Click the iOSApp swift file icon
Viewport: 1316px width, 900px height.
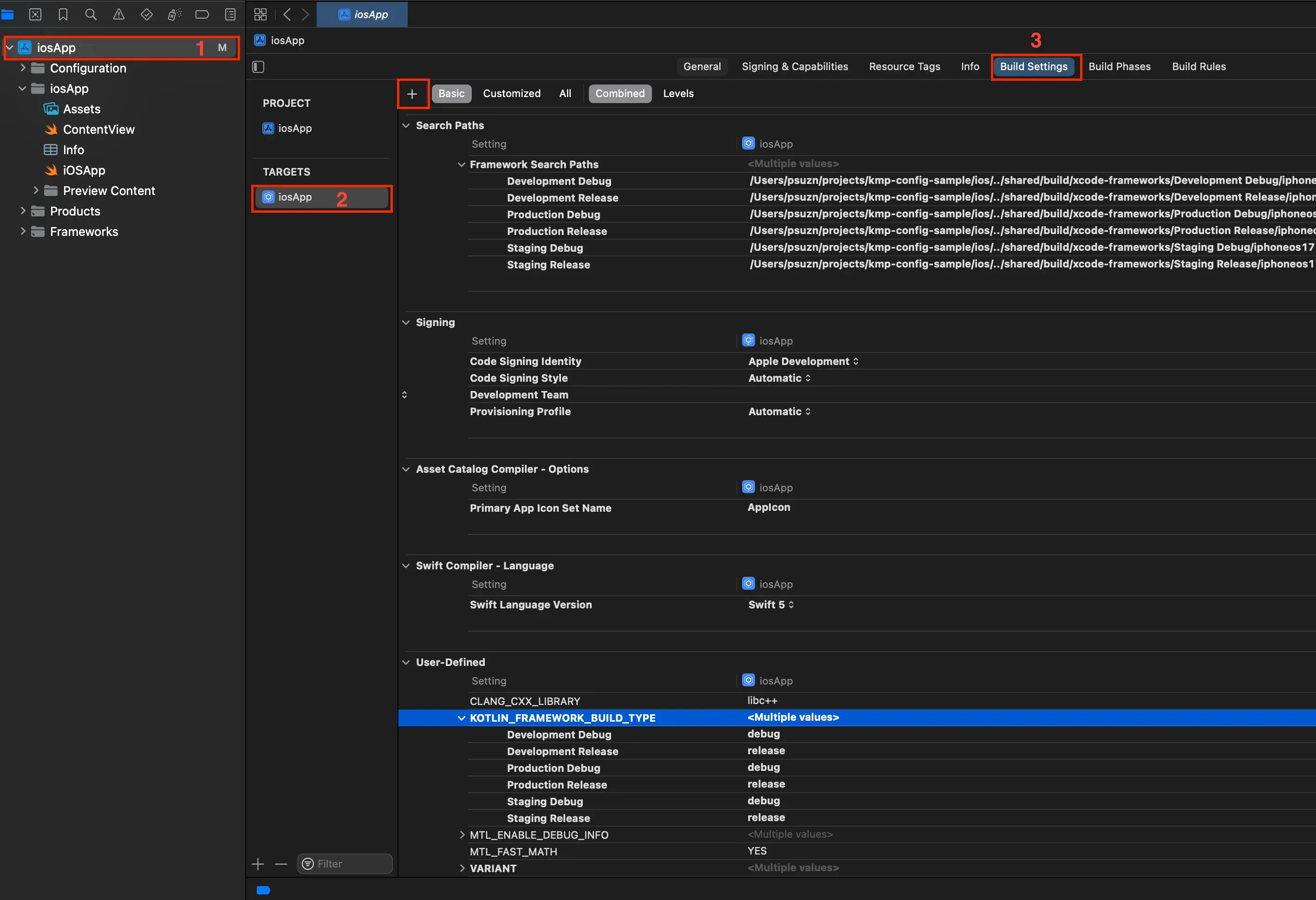pos(51,170)
